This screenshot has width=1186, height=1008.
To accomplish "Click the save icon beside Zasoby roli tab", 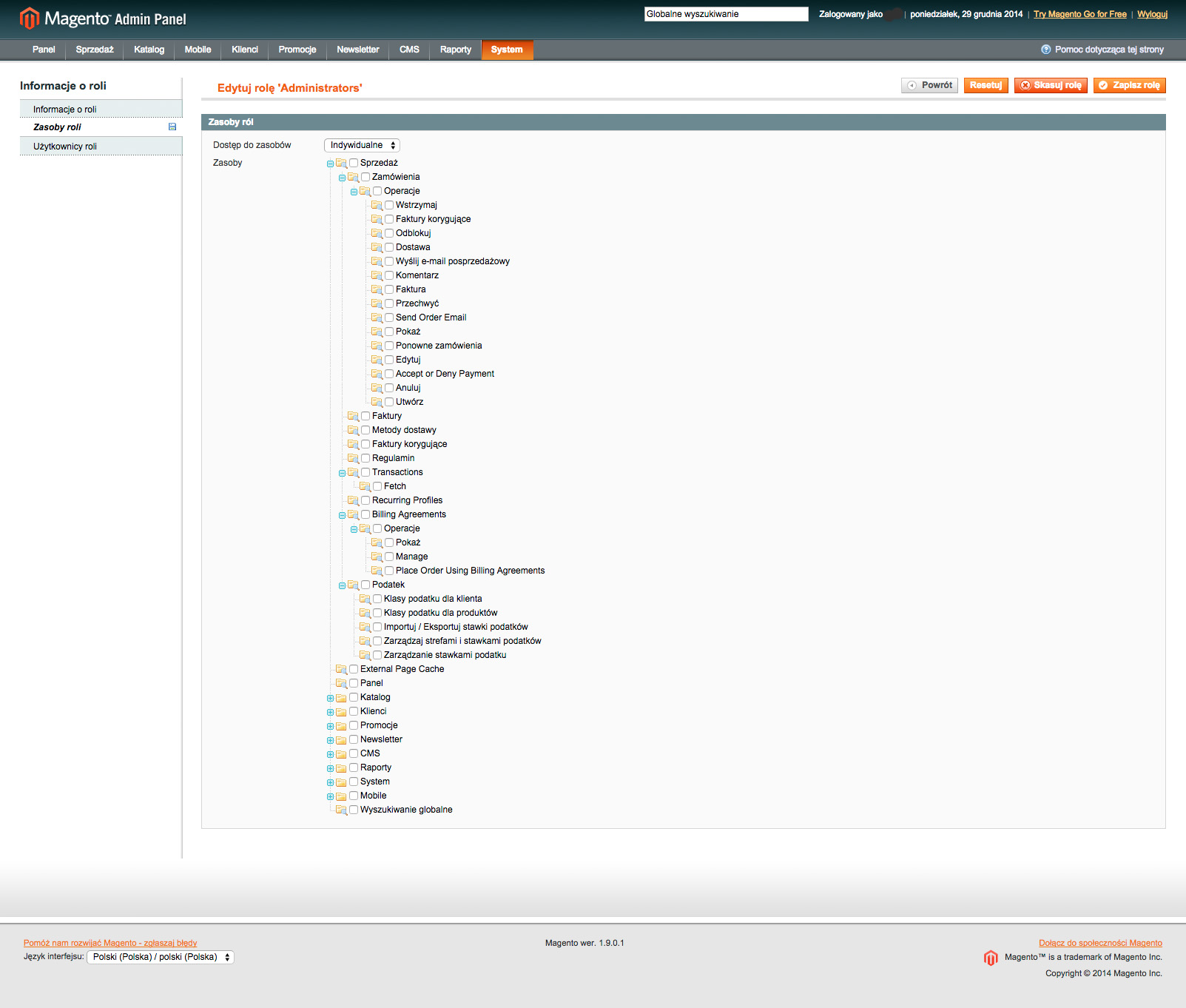I will [x=172, y=127].
